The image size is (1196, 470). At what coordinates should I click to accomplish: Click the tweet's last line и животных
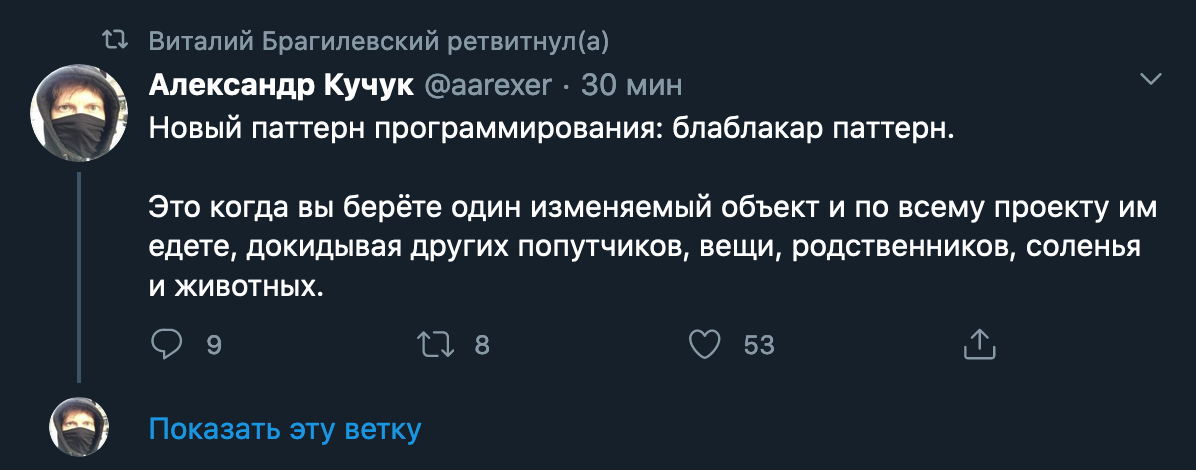pos(238,288)
